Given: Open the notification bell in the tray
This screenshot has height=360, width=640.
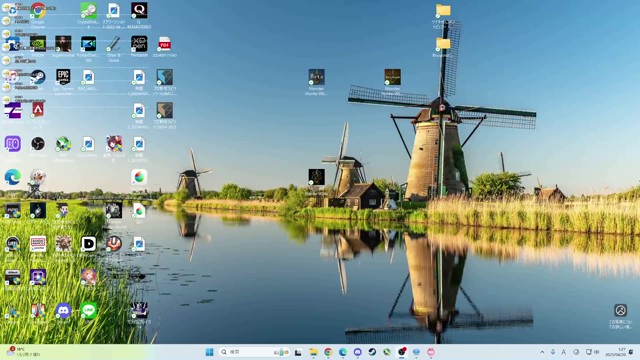Looking at the screenshot, I should (632, 352).
